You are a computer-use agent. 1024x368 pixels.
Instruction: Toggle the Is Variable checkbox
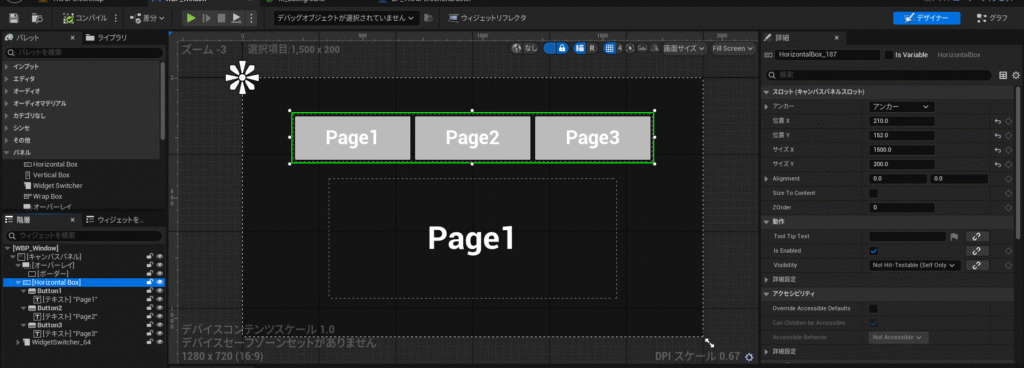pos(889,55)
